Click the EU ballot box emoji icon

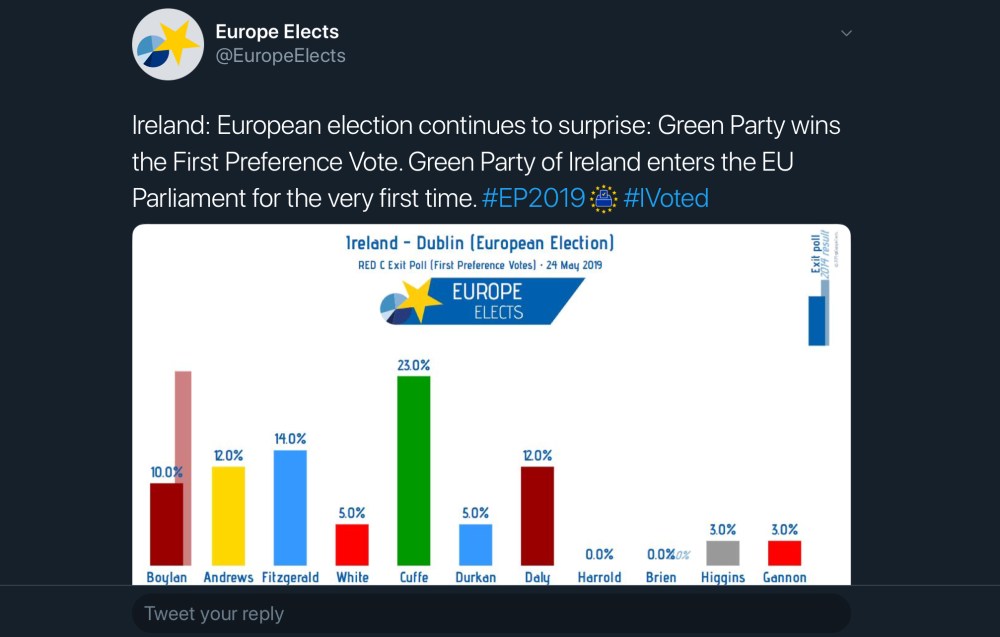click(603, 198)
